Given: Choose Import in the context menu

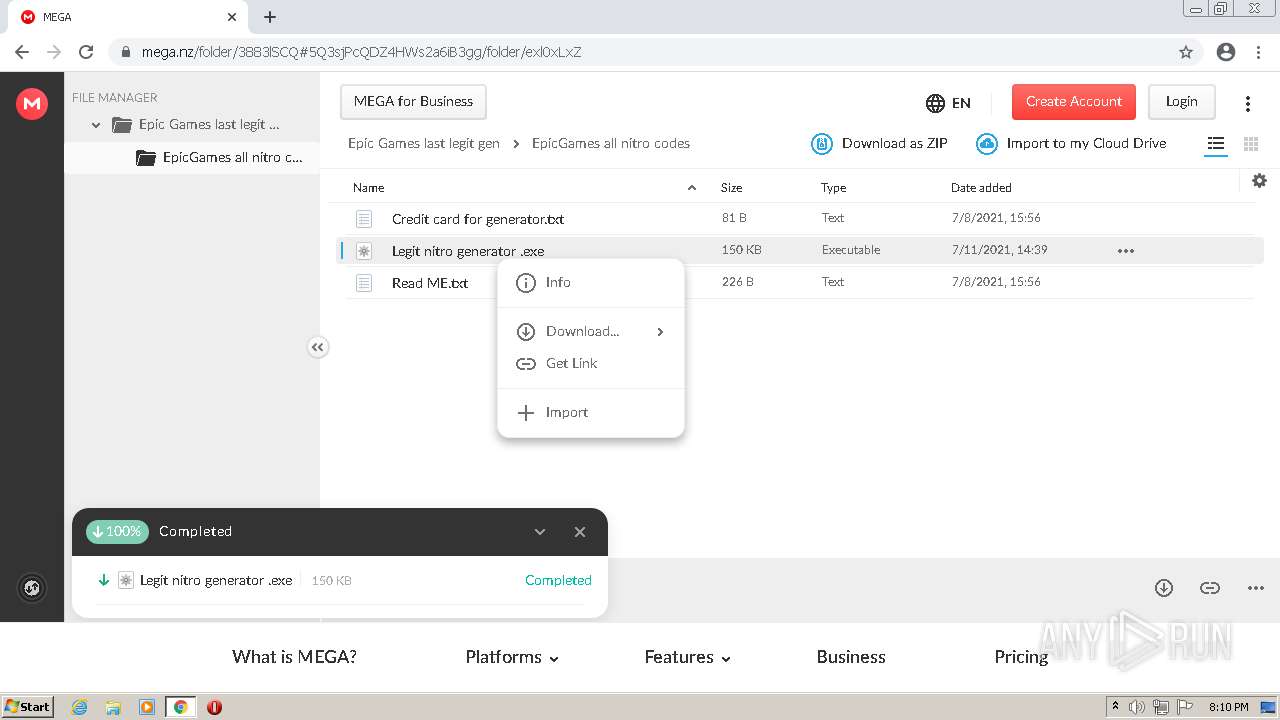Looking at the screenshot, I should pyautogui.click(x=590, y=413).
